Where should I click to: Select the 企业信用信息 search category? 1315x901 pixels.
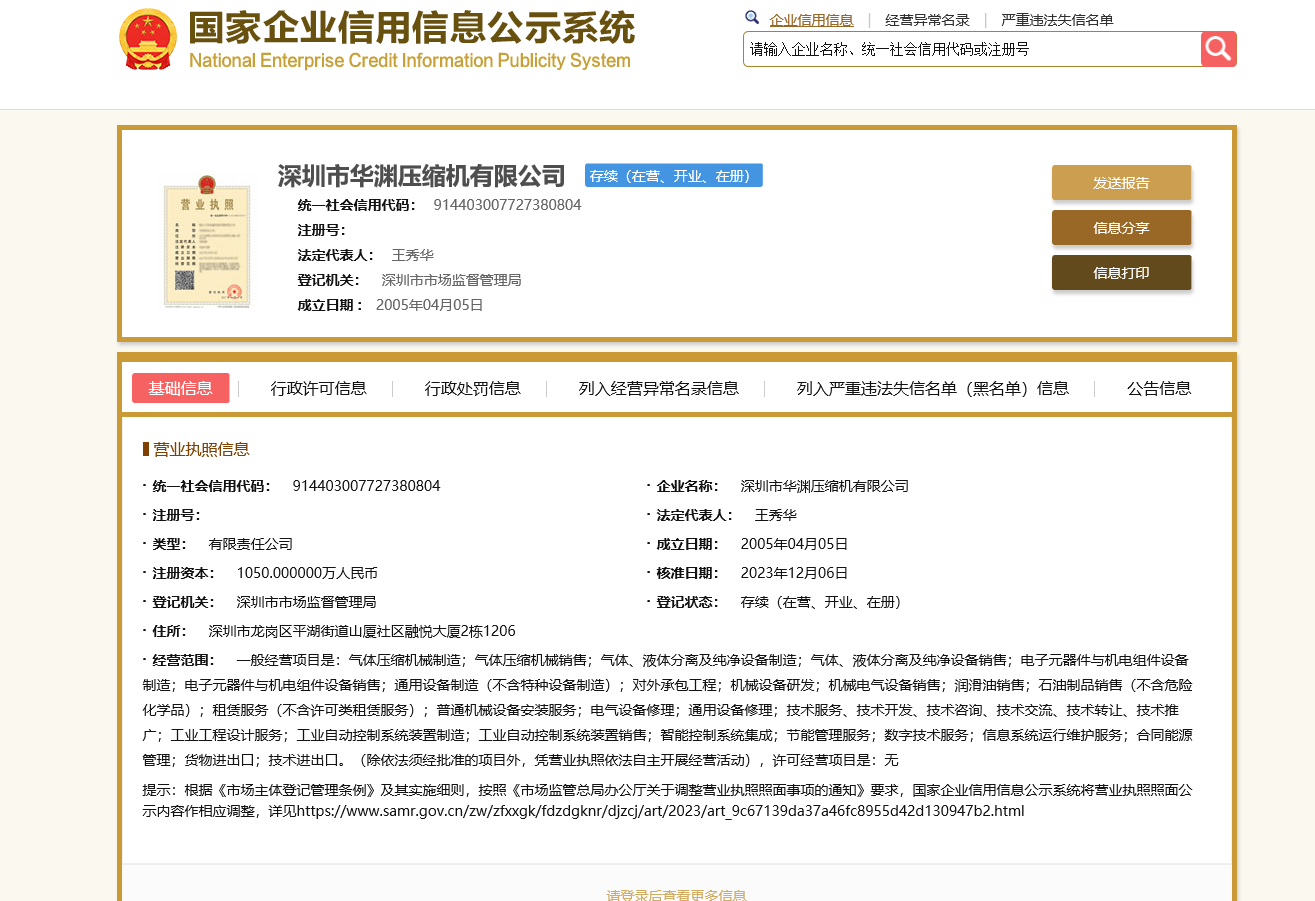click(811, 20)
